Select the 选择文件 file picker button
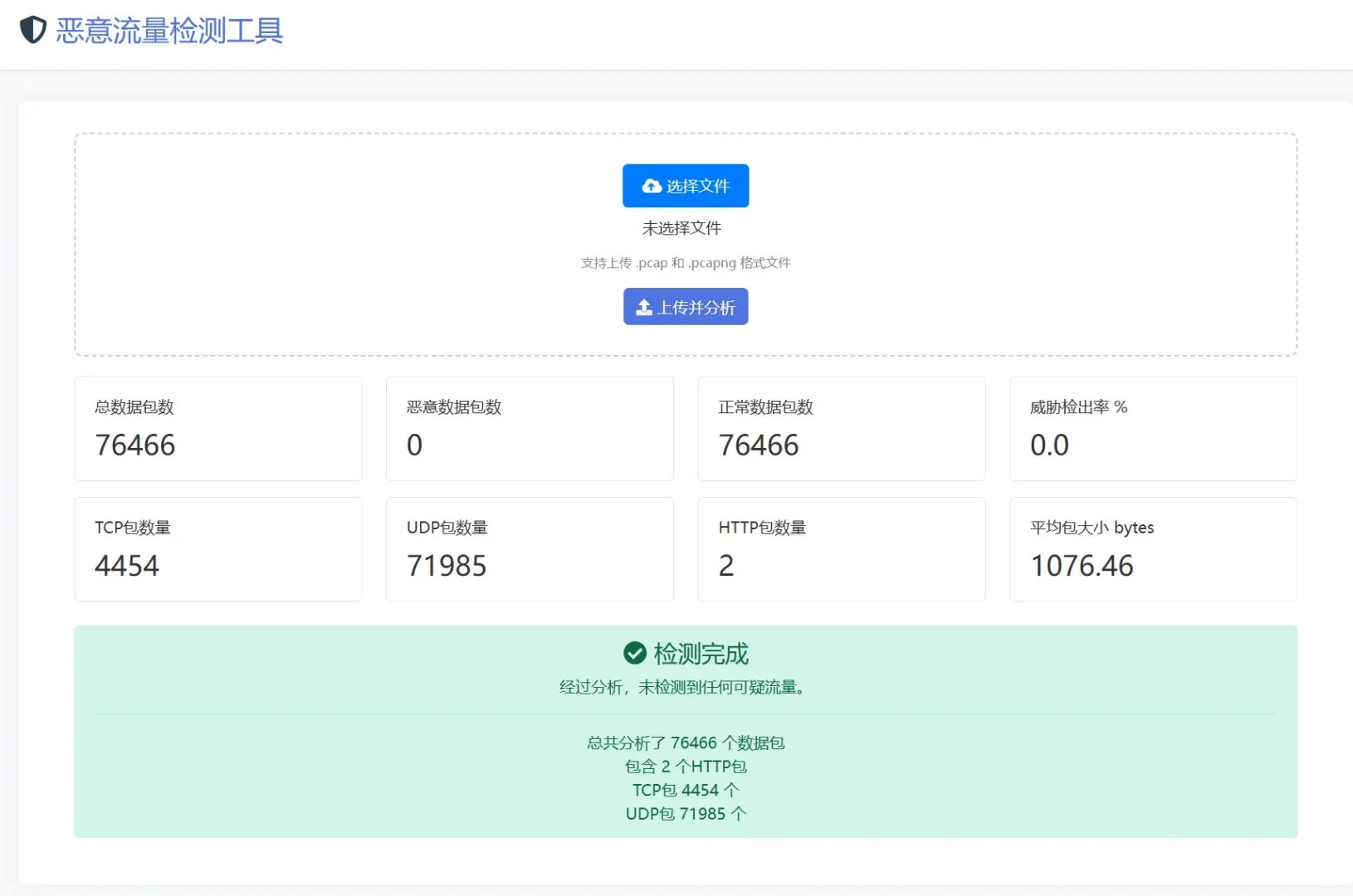Screen dimensions: 1353x896 [686, 186]
